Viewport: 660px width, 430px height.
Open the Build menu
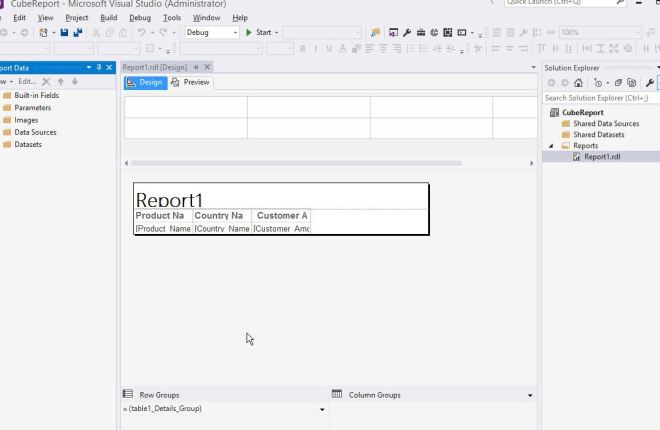pyautogui.click(x=109, y=18)
